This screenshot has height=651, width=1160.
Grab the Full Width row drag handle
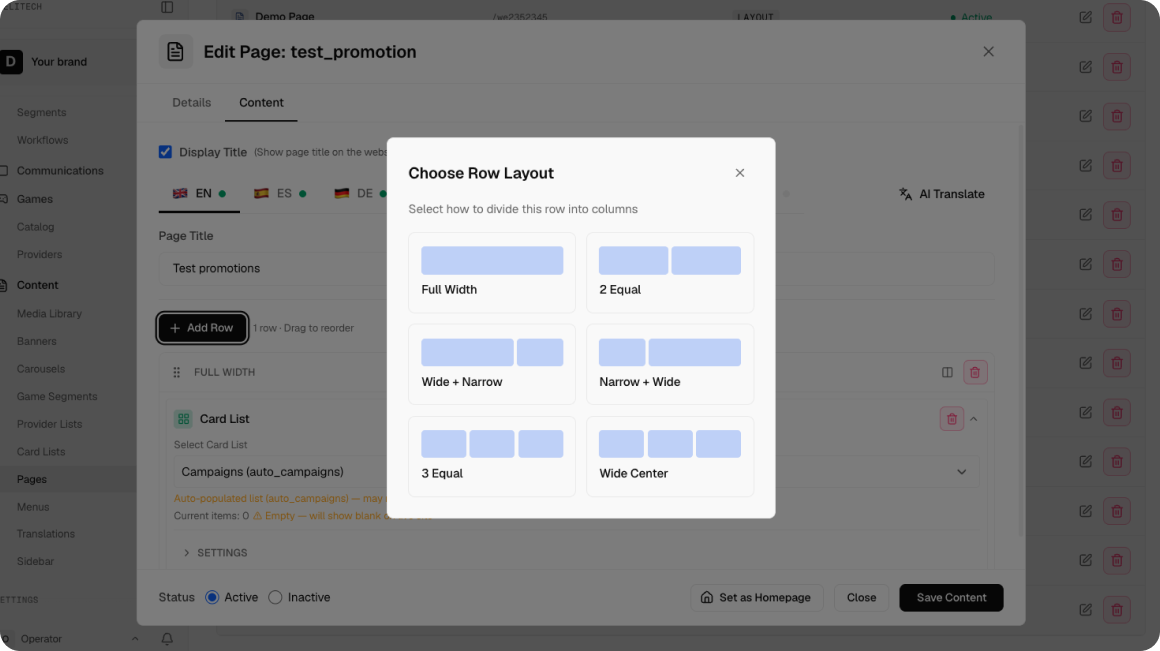(176, 372)
